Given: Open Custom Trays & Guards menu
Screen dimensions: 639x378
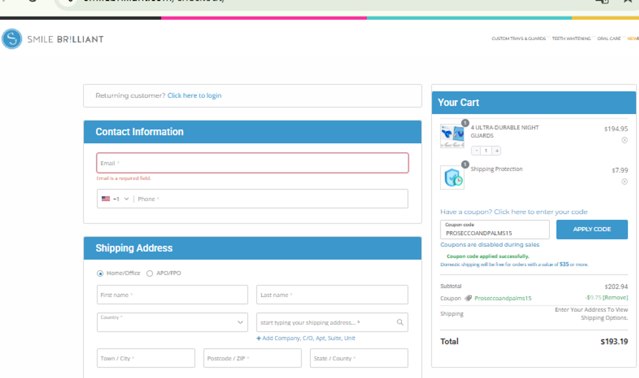Looking at the screenshot, I should pos(518,39).
